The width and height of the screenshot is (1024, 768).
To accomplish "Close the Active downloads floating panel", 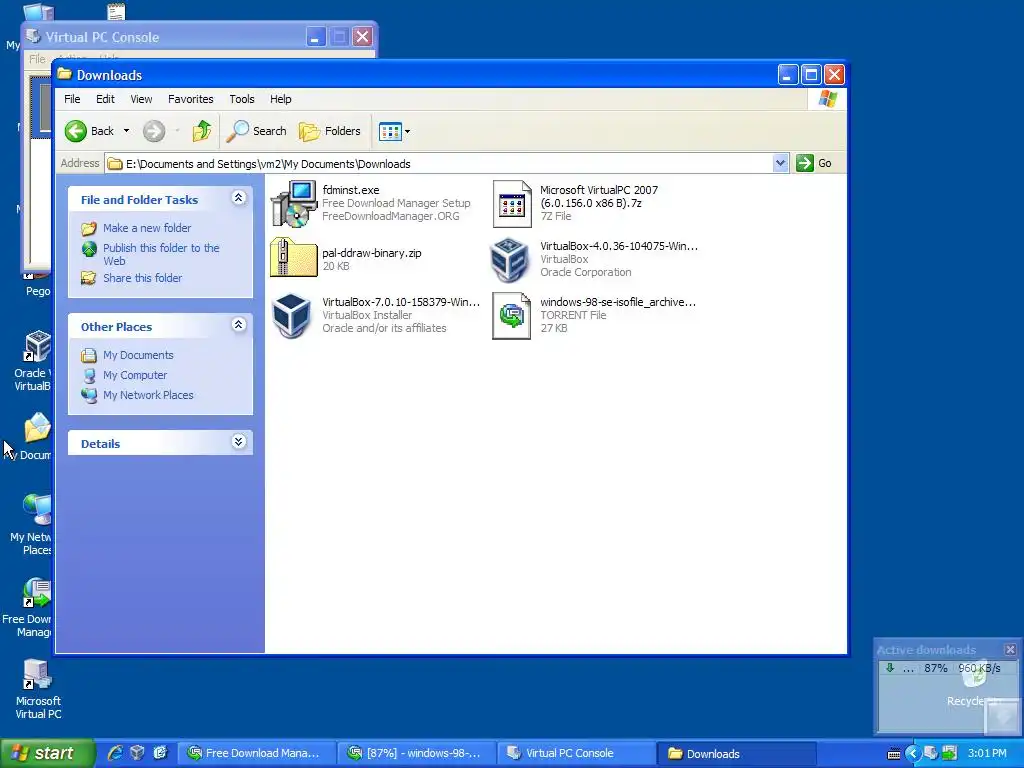I will click(1010, 650).
